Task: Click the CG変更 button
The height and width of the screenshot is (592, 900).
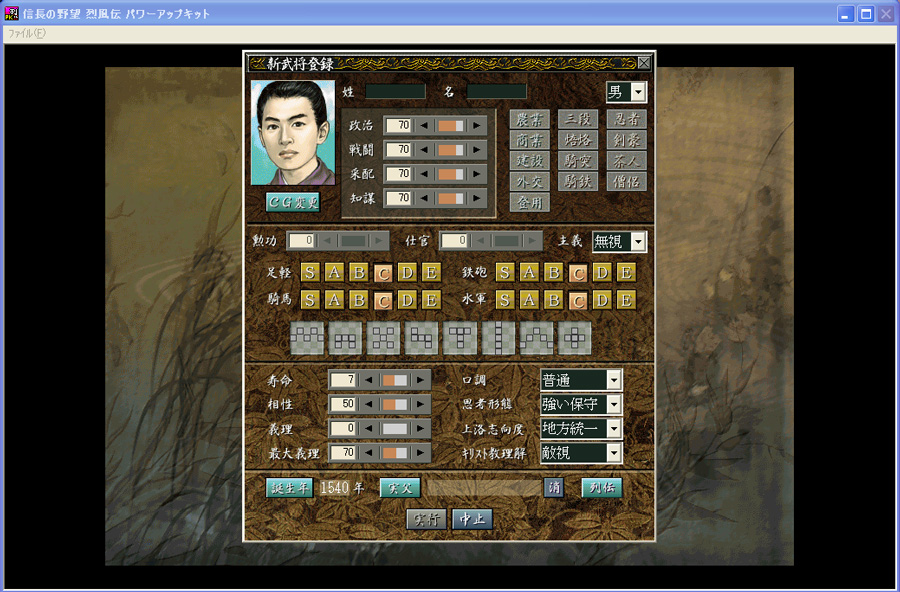Action: [293, 202]
